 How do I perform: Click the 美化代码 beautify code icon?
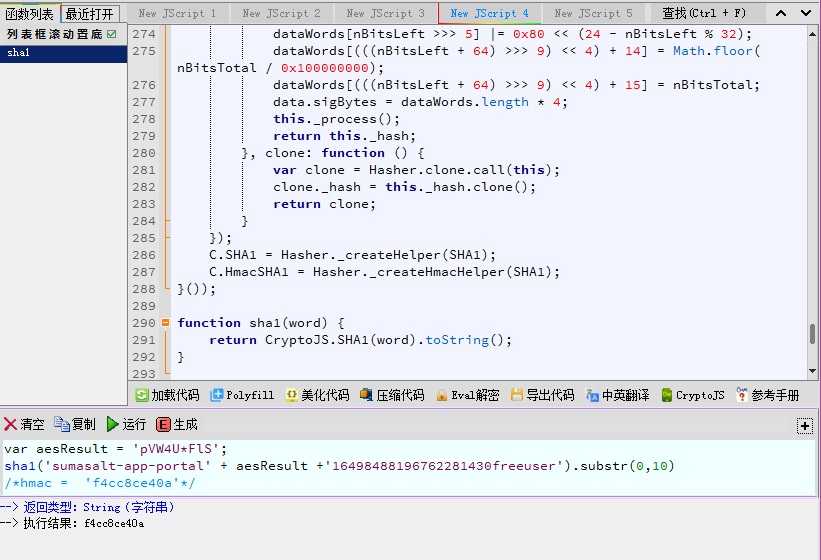coord(292,395)
